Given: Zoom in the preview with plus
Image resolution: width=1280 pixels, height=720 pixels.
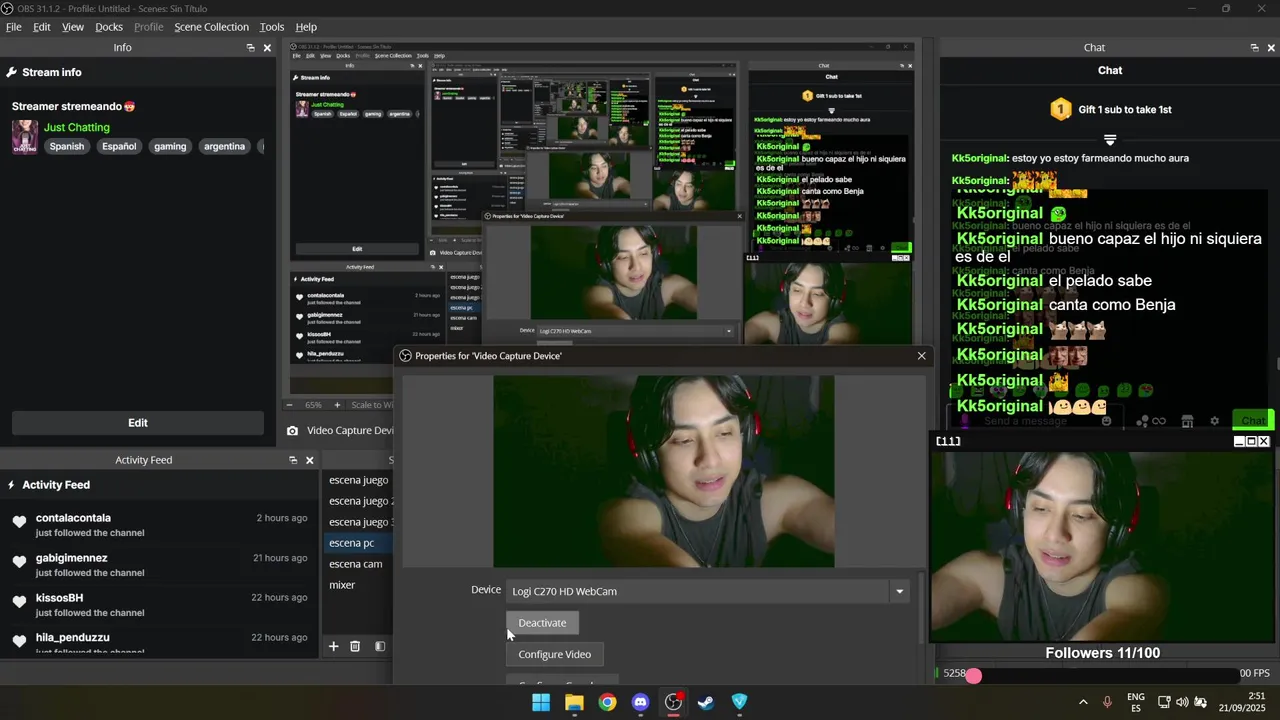Looking at the screenshot, I should (x=337, y=405).
